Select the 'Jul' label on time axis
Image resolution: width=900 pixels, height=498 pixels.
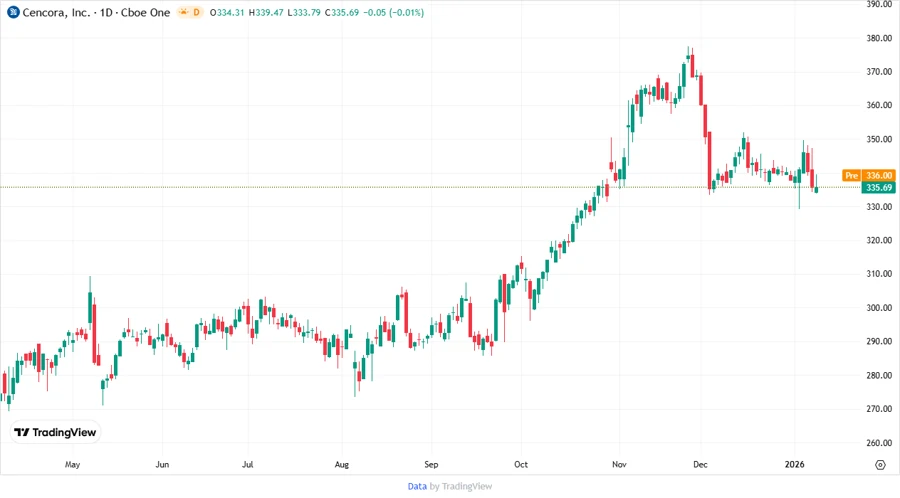point(247,465)
